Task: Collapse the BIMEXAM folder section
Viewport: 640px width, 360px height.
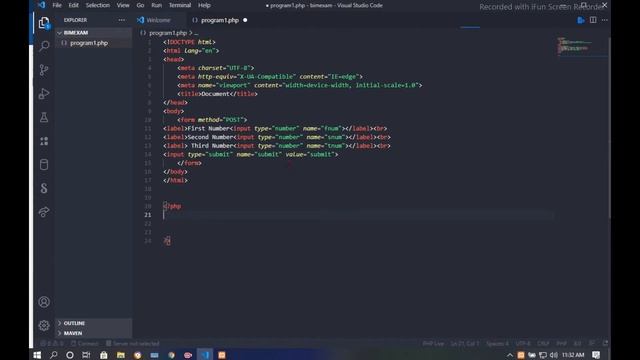Action: (93, 33)
